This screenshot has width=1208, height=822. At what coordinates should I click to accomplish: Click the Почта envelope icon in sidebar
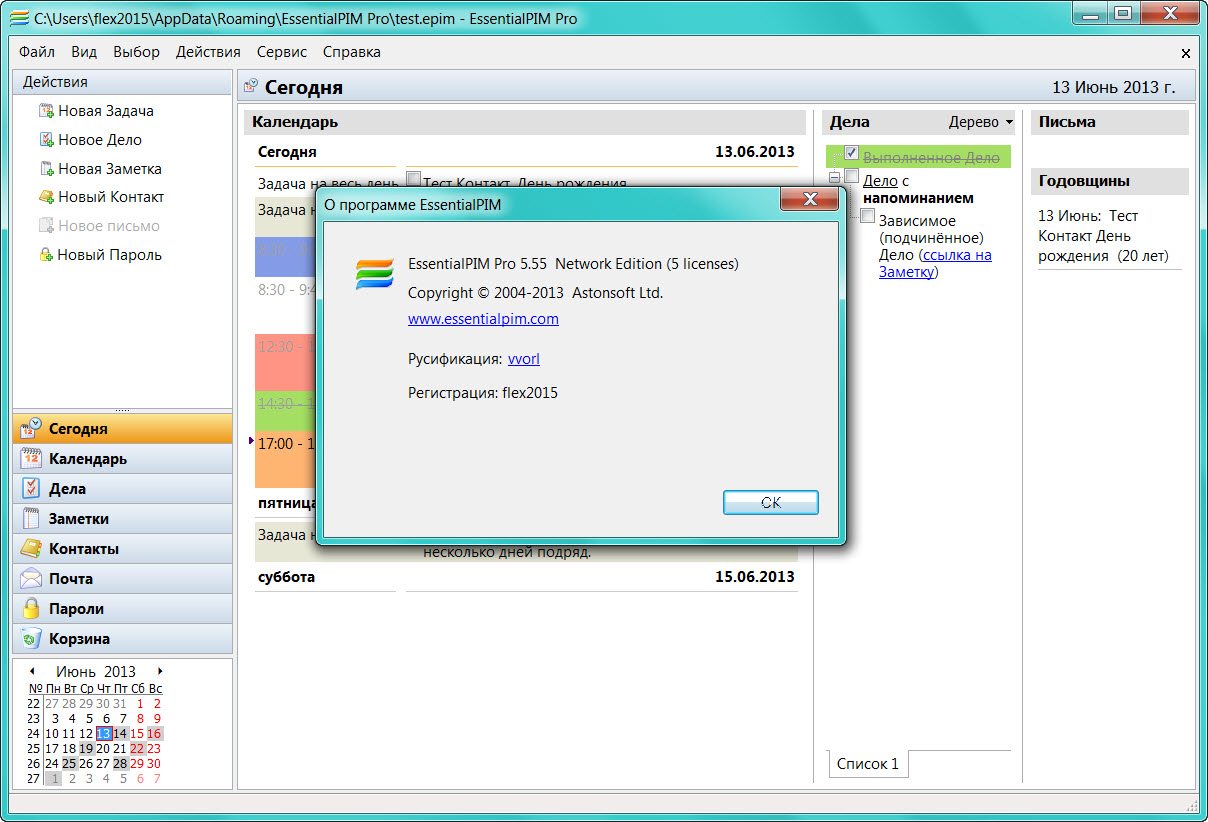click(x=31, y=579)
